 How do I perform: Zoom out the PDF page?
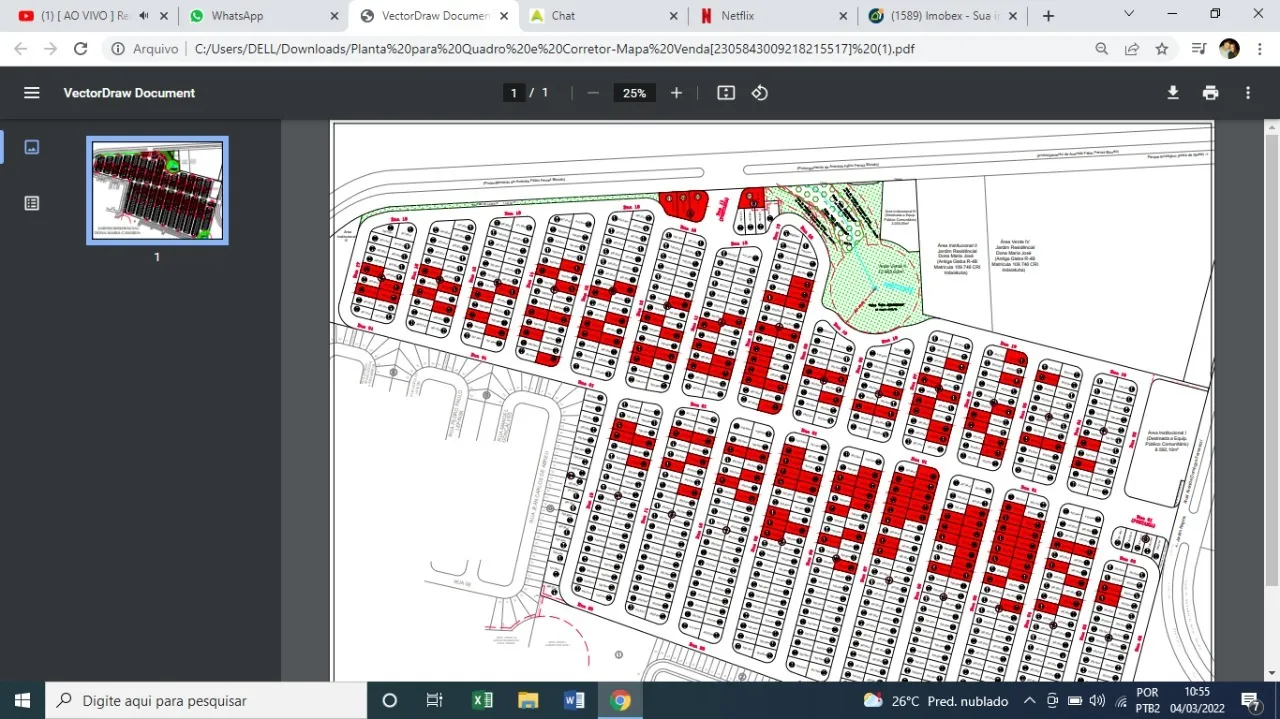(x=593, y=93)
